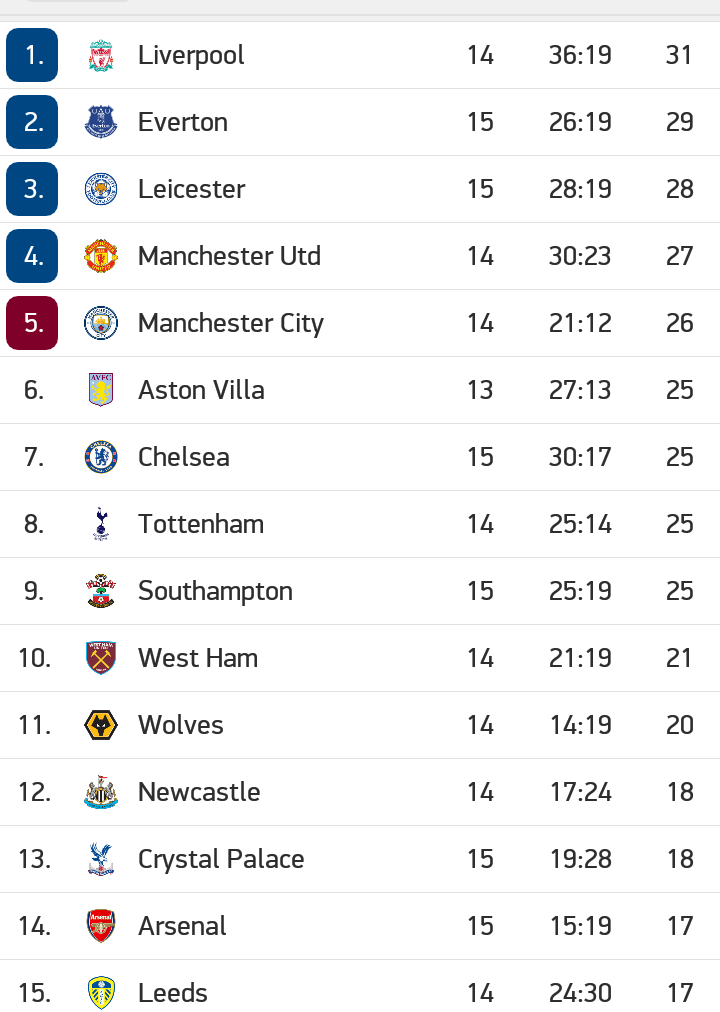Open the West Ham team page
720x1012 pixels.
198,658
